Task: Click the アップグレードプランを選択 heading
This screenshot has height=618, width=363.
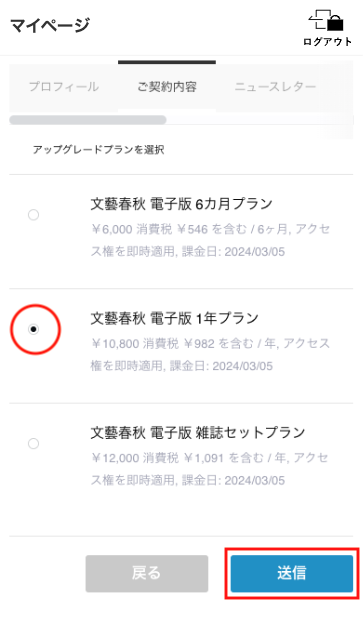Action: click(x=99, y=150)
